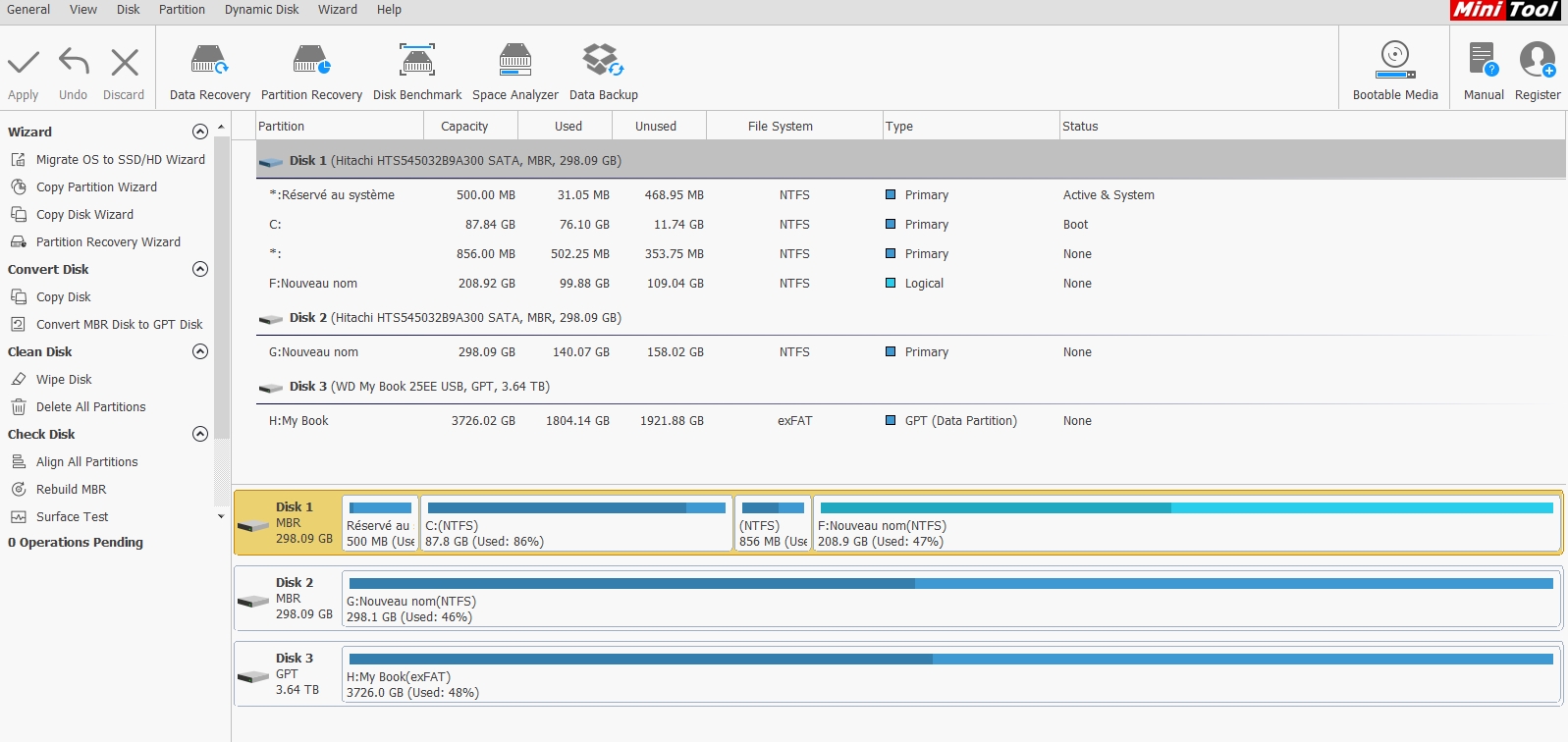This screenshot has height=742, width=1568.
Task: Click the Discard X icon
Action: (x=125, y=63)
